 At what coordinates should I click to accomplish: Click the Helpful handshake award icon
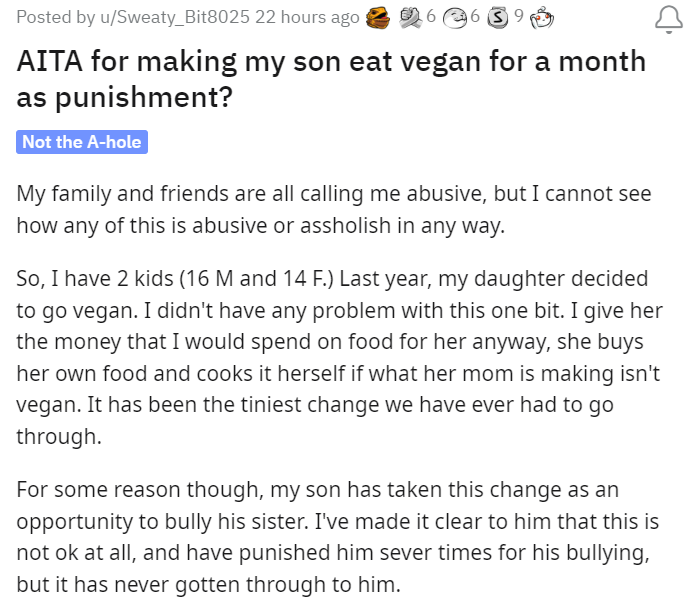(x=410, y=17)
